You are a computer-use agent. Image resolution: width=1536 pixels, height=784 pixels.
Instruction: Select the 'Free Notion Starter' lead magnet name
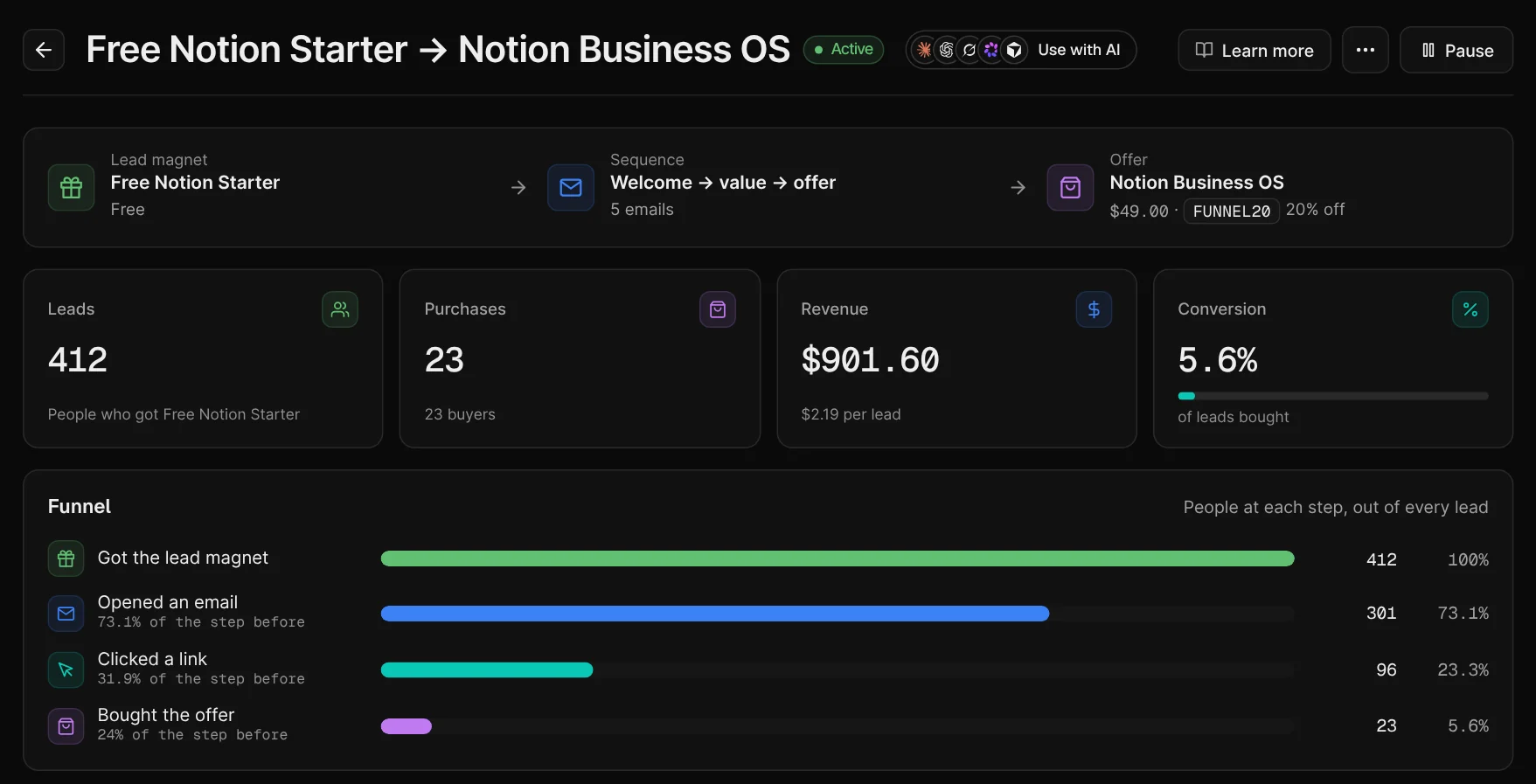pos(195,183)
